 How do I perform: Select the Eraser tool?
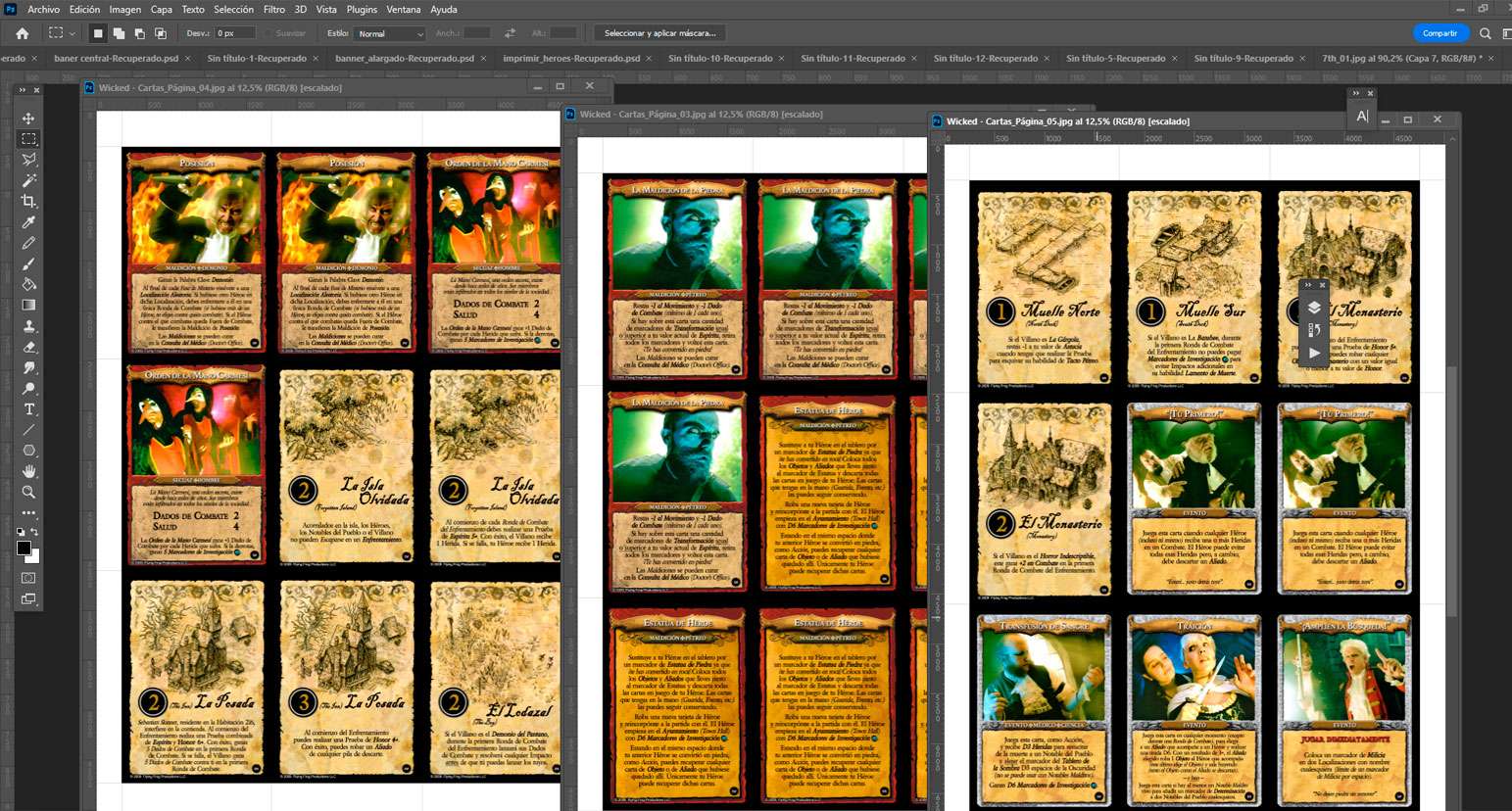pos(28,347)
